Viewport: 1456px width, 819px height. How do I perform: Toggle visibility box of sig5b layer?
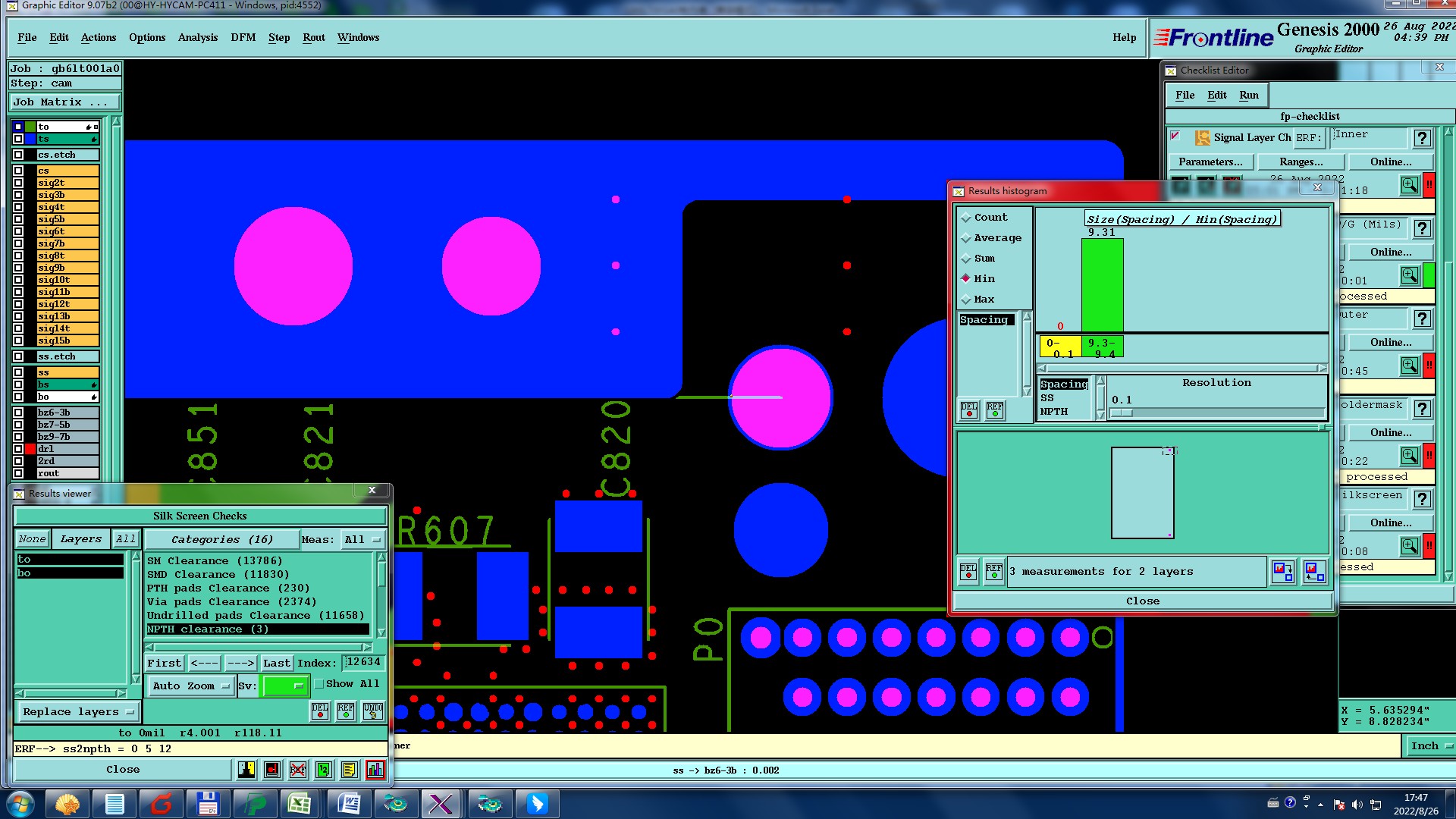[x=18, y=219]
